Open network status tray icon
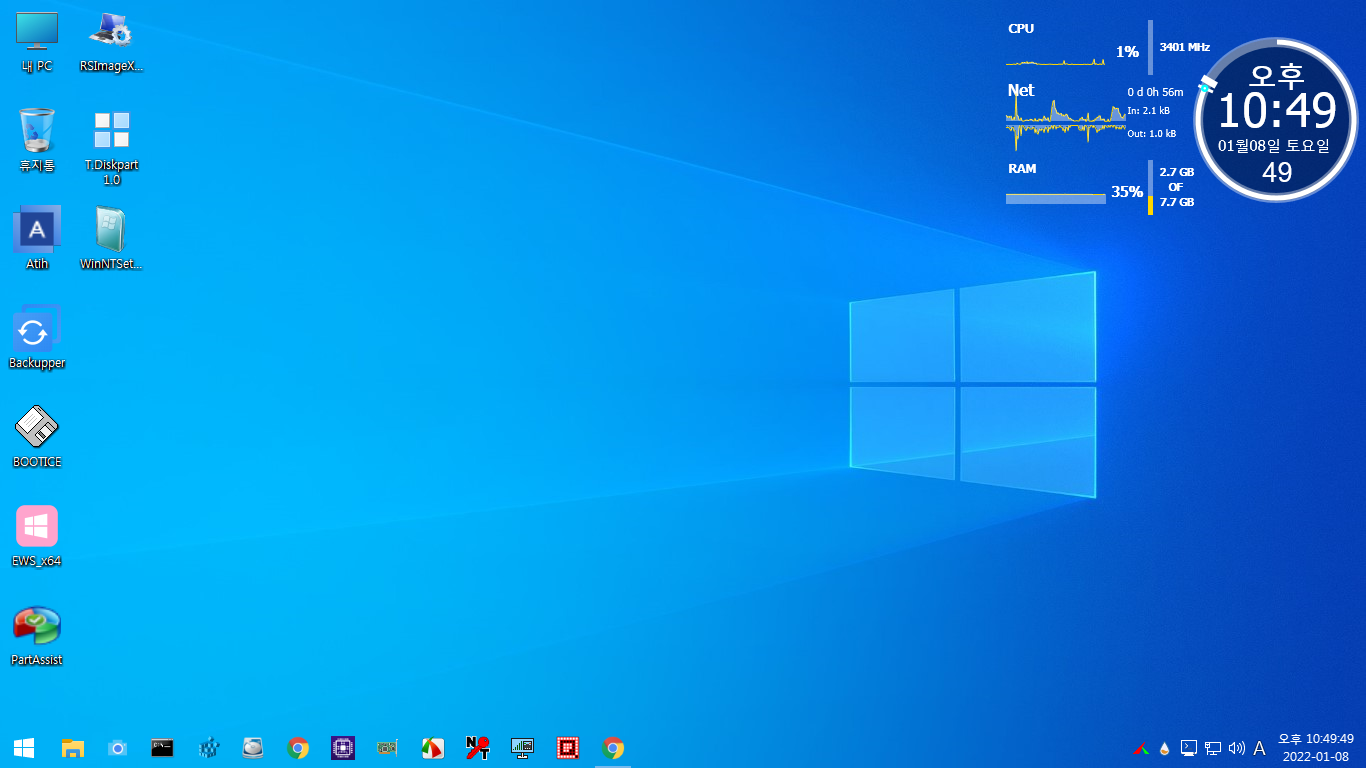Screen dimensions: 1366x768 (x=1213, y=747)
